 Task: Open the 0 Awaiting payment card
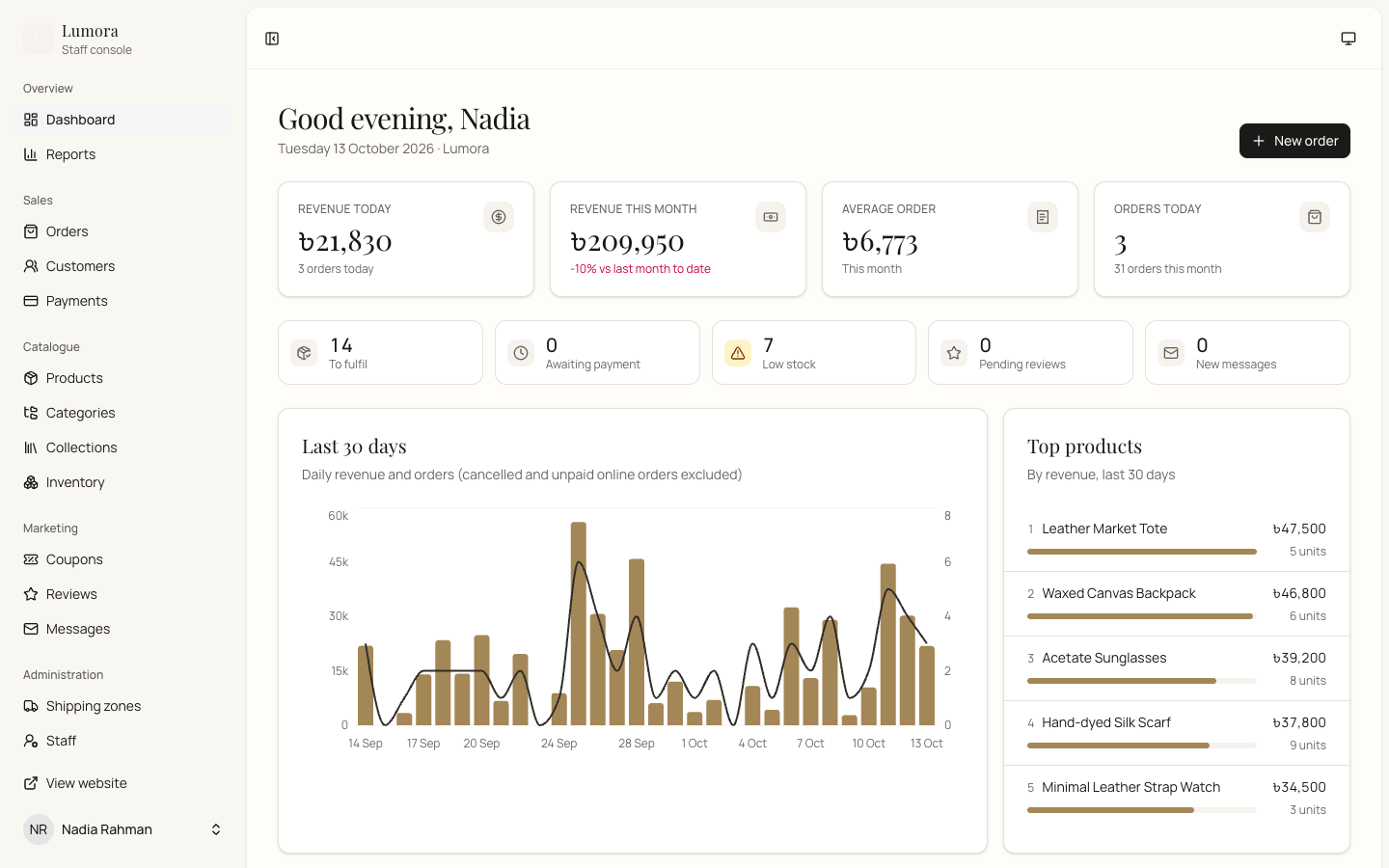(x=597, y=353)
